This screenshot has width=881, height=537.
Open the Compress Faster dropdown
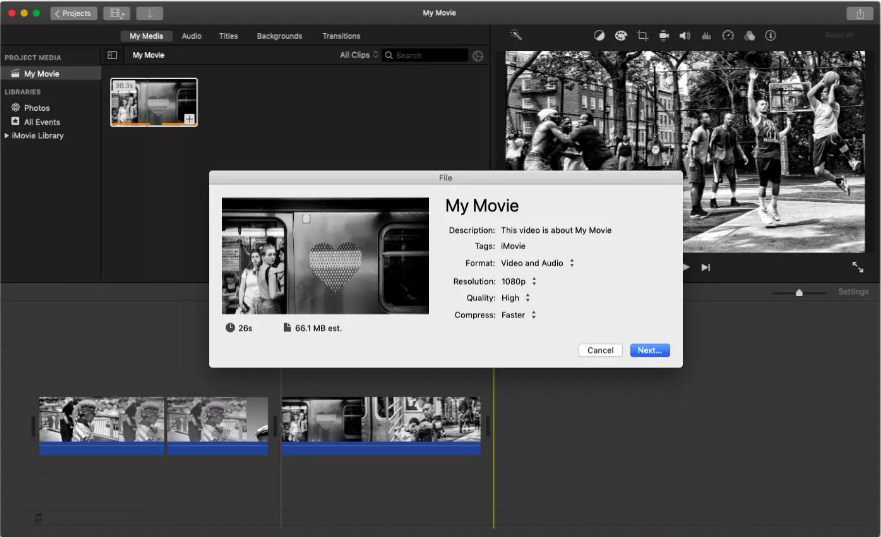519,315
